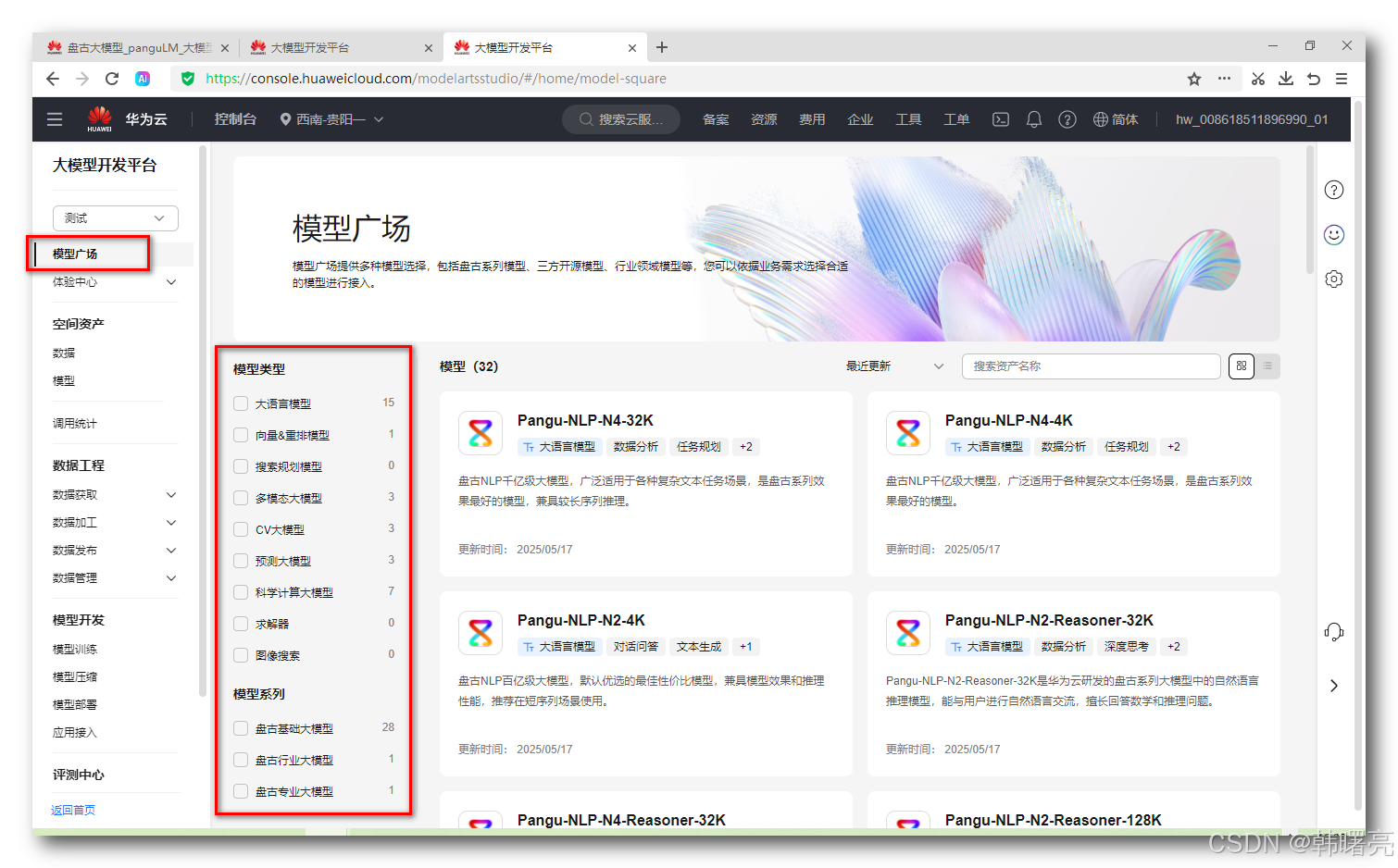The height and width of the screenshot is (868, 1398).
Task: Open the 测试 workspace dropdown
Action: pyautogui.click(x=115, y=218)
